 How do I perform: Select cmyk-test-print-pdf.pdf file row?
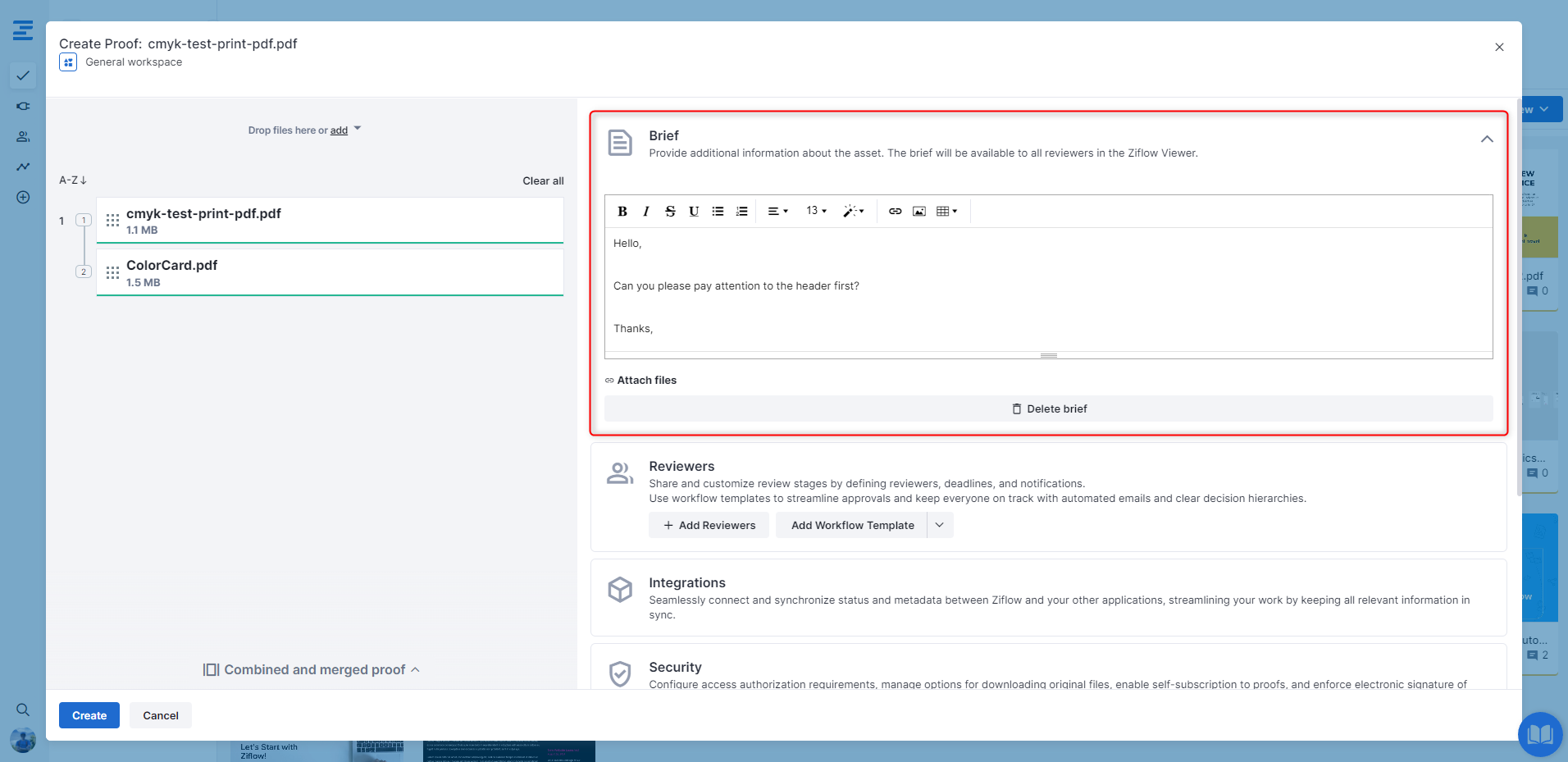pyautogui.click(x=330, y=221)
